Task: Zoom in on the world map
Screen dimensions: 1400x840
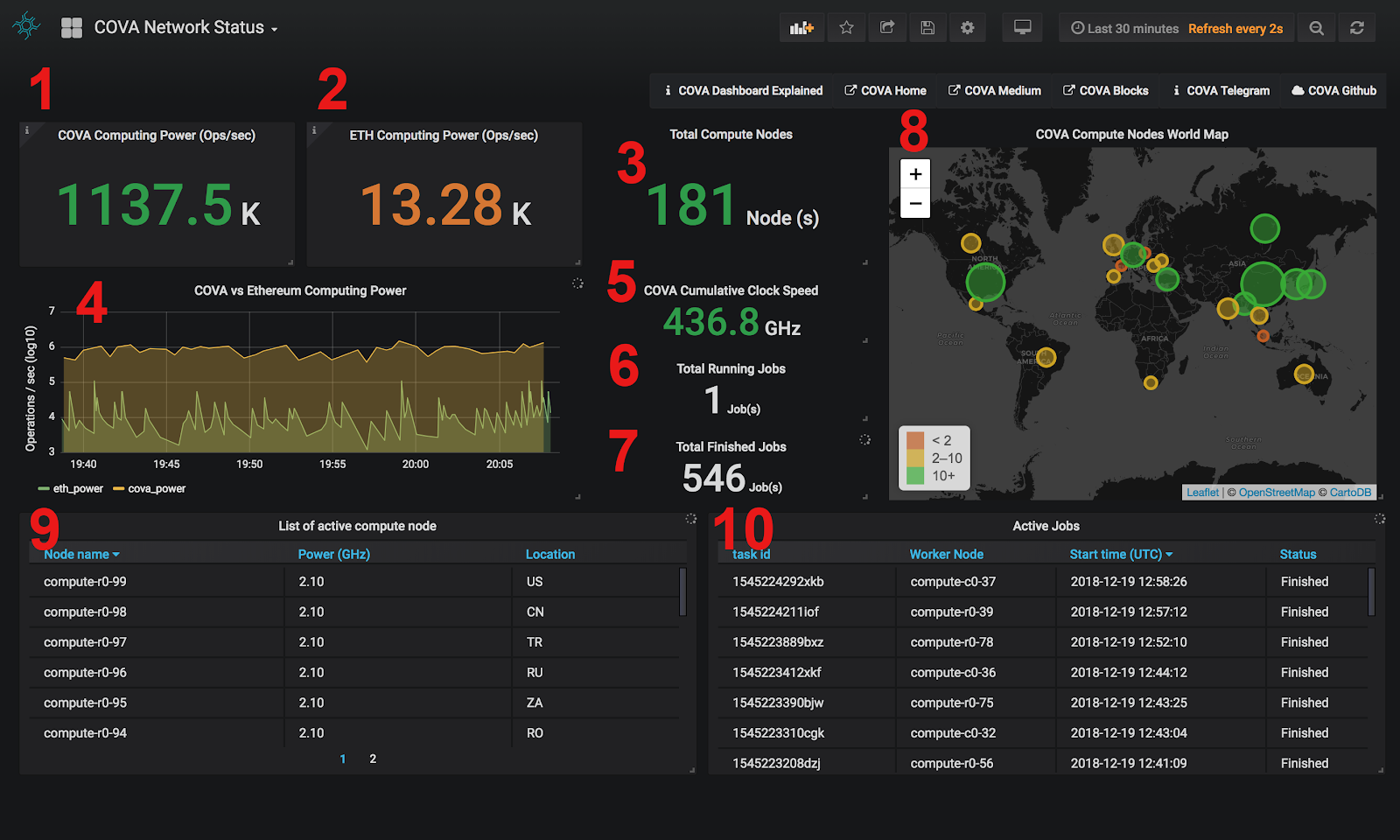Action: click(915, 174)
